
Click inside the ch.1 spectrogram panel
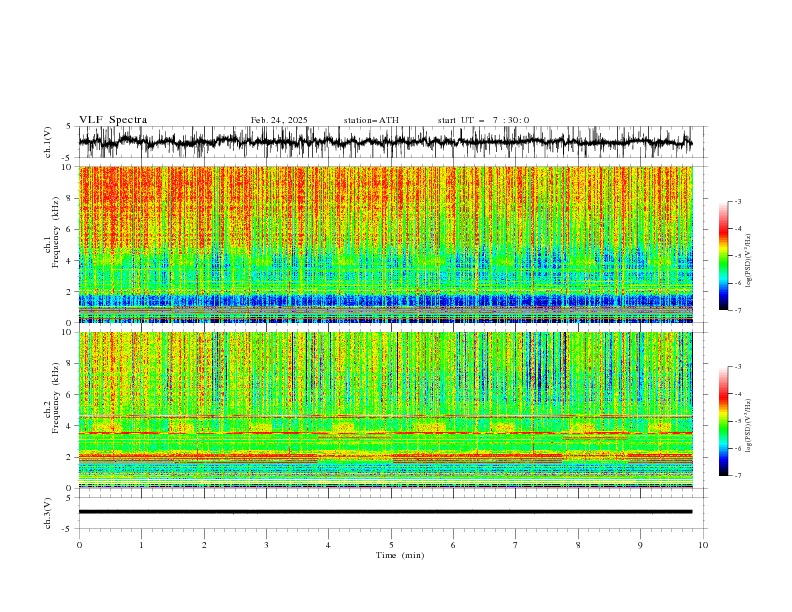385,244
